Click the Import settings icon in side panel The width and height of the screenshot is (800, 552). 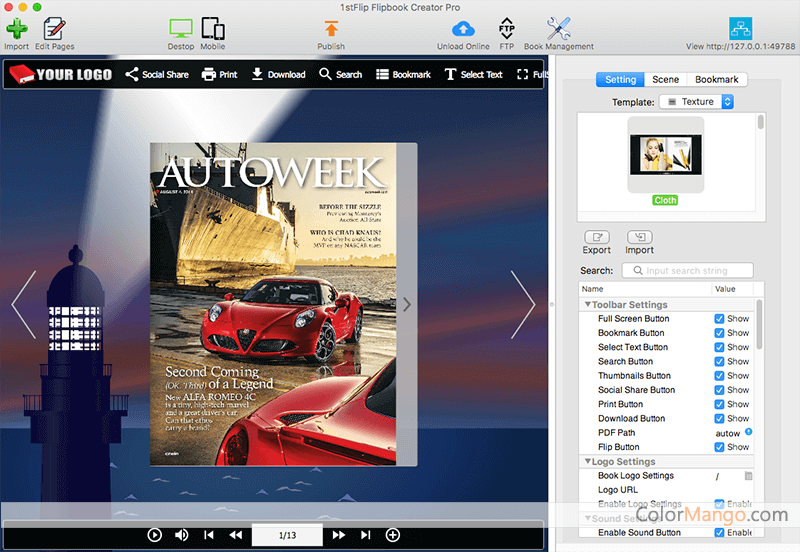(639, 237)
